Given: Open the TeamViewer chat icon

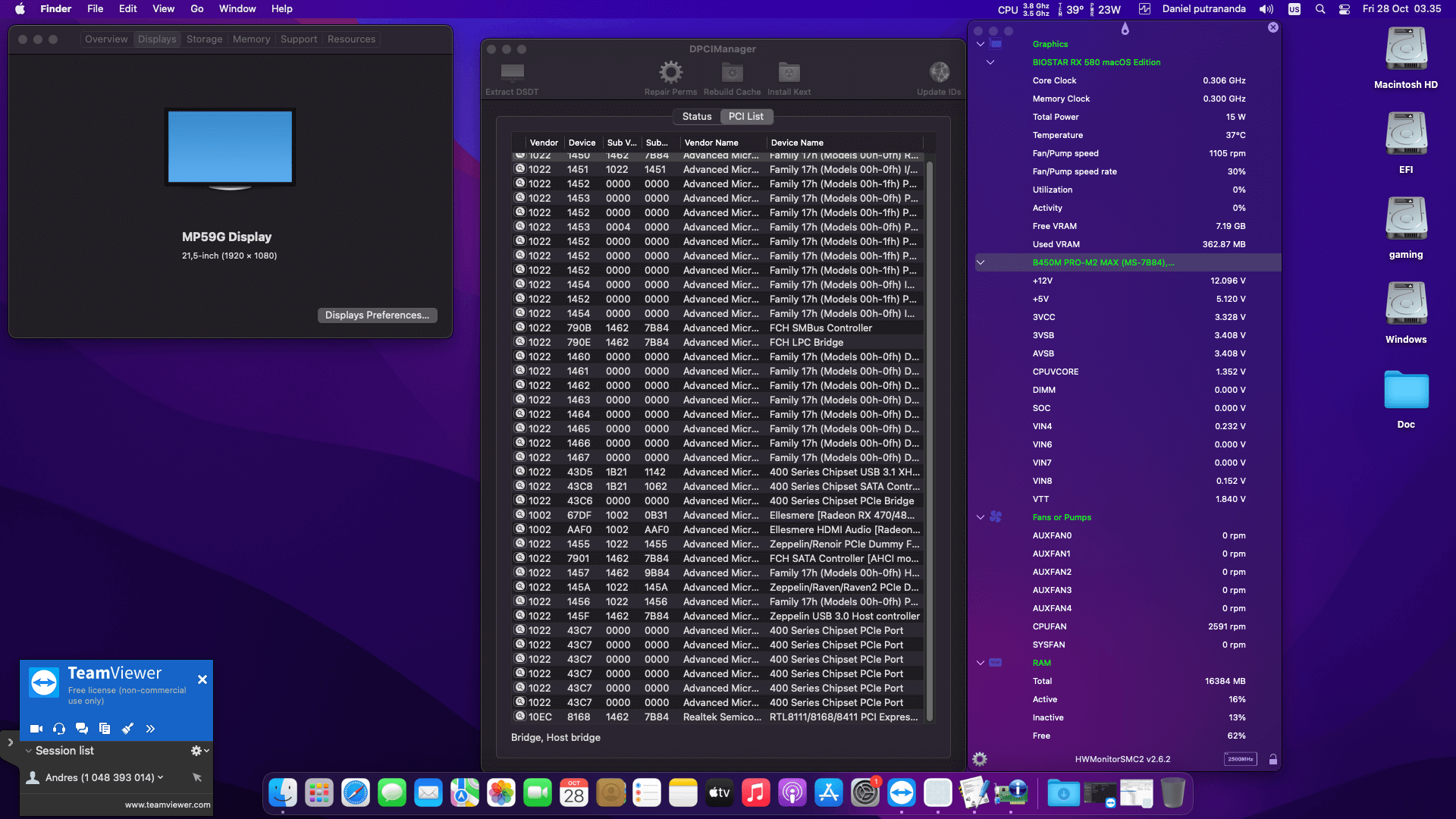Looking at the screenshot, I should [x=82, y=729].
